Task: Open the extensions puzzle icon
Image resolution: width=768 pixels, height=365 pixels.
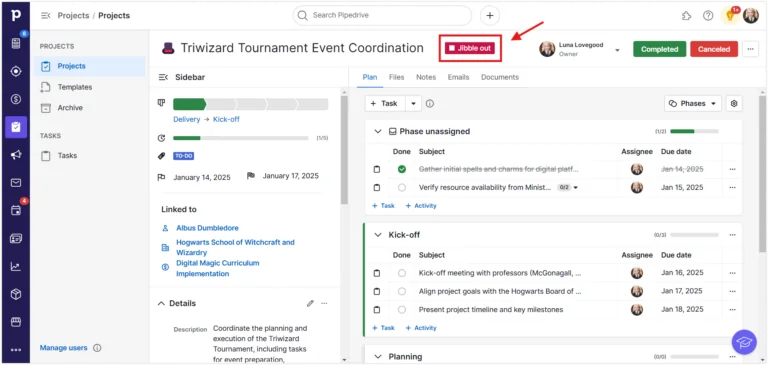Action: (x=686, y=16)
